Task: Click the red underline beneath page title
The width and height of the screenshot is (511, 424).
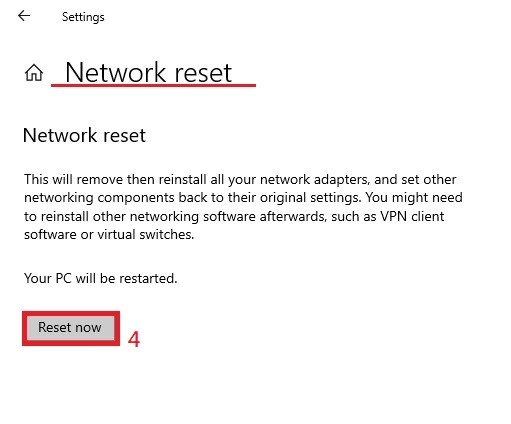Action: (x=153, y=86)
